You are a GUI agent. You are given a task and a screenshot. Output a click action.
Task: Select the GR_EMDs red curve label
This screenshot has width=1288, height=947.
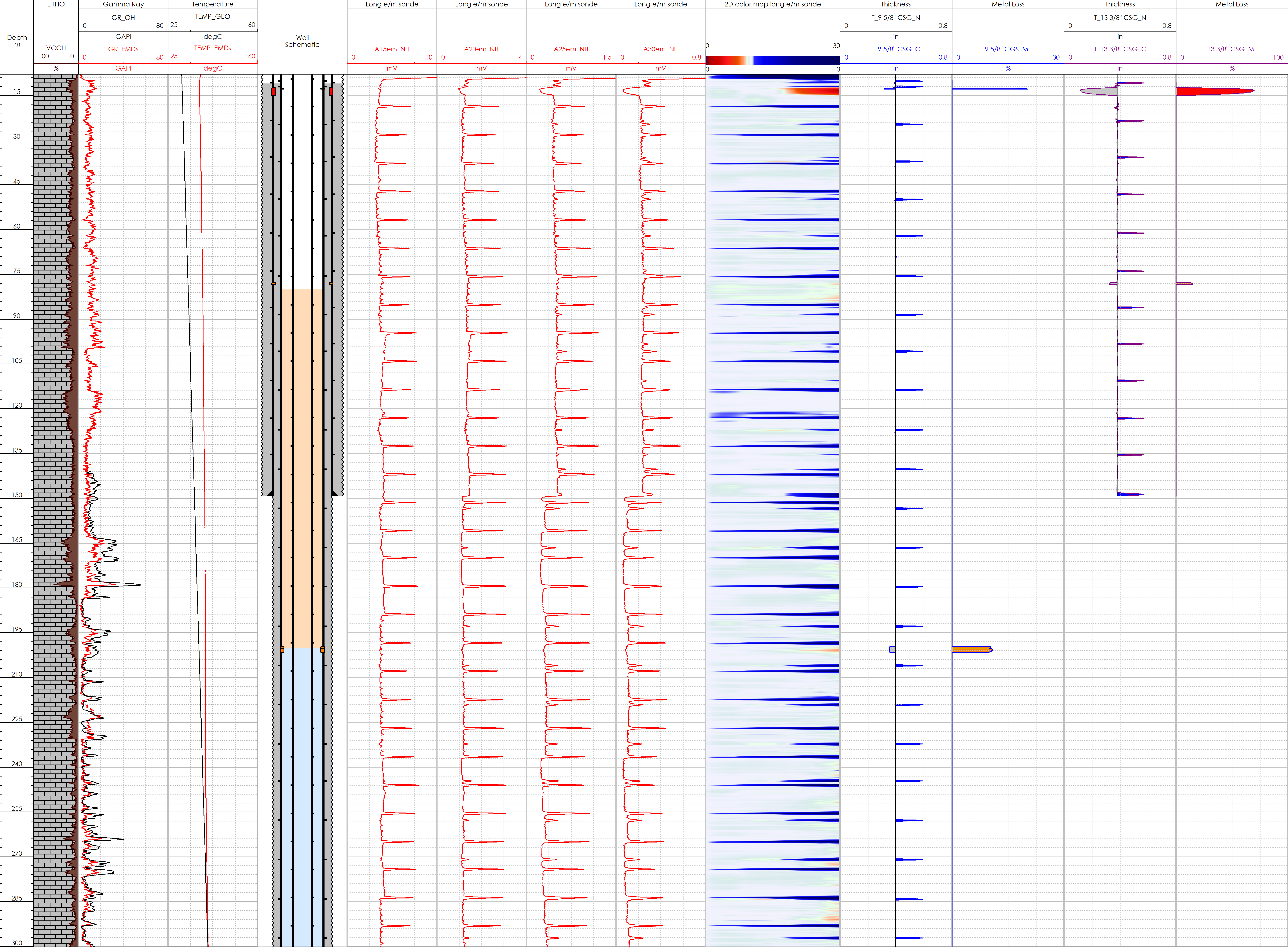coord(123,49)
